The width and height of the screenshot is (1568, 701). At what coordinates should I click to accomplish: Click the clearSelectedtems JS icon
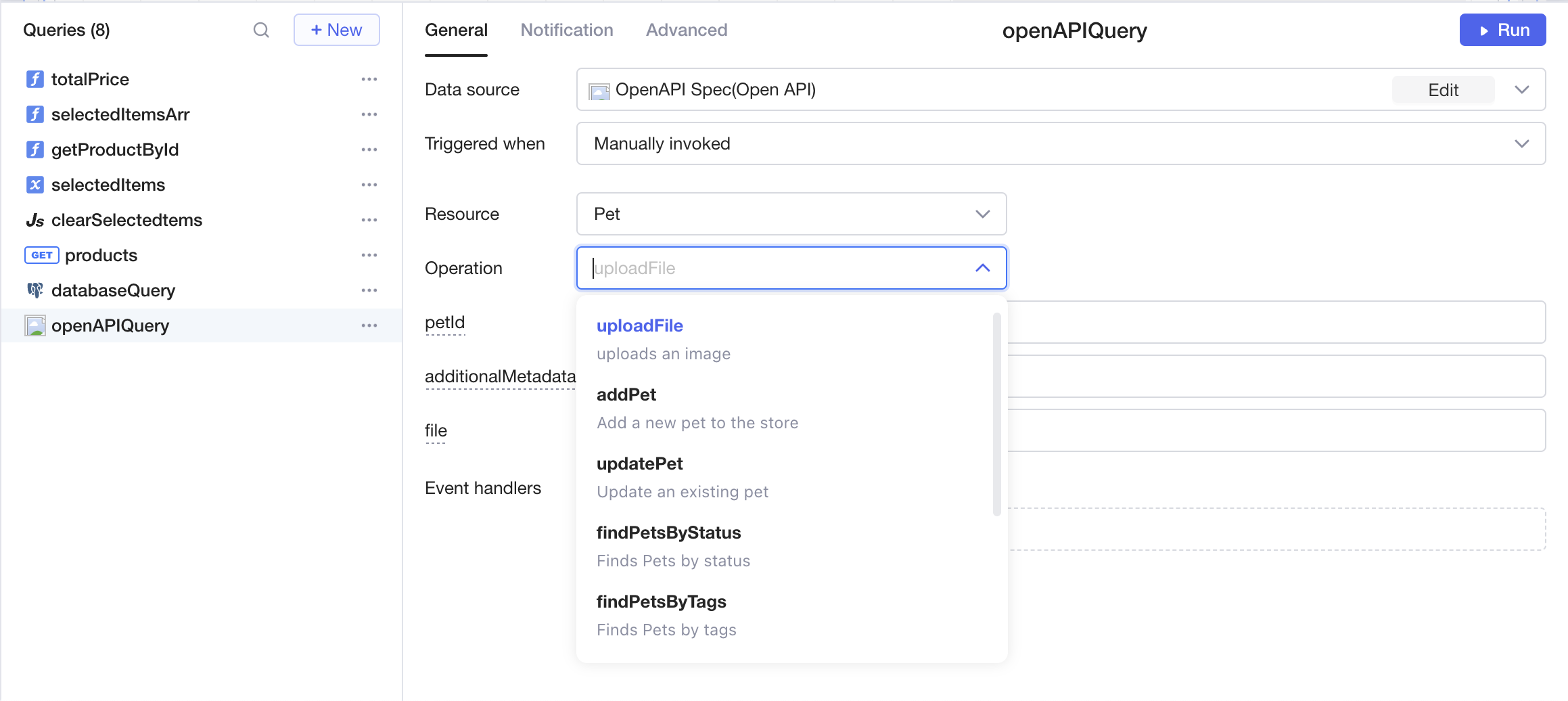click(x=35, y=220)
